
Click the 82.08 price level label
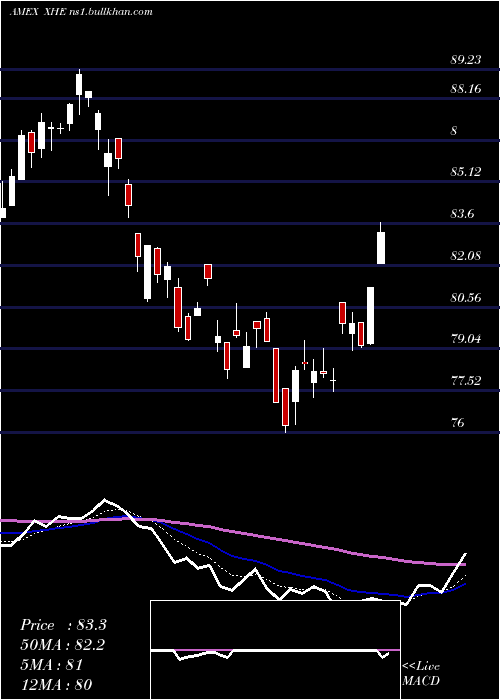coord(466,256)
